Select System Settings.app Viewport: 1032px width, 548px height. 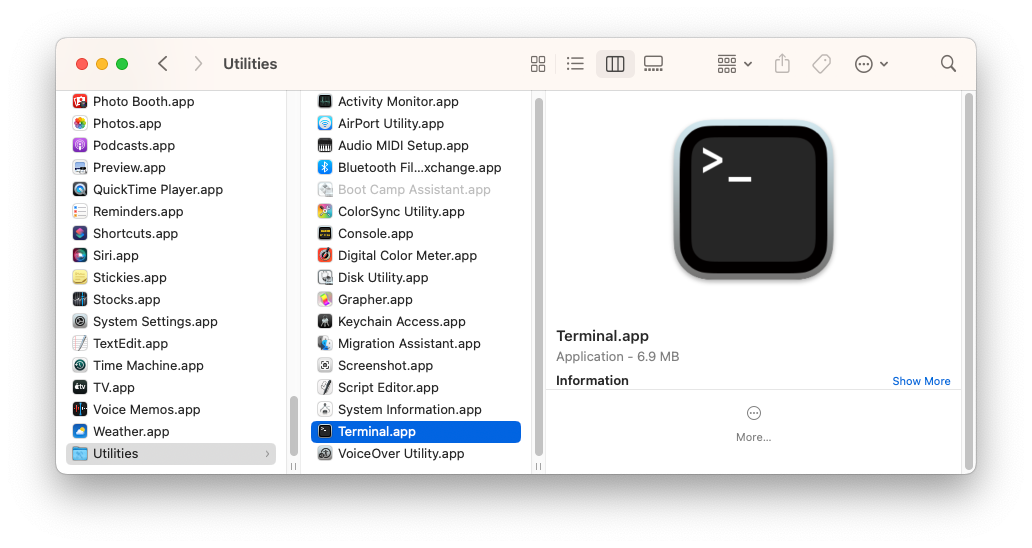coord(155,322)
